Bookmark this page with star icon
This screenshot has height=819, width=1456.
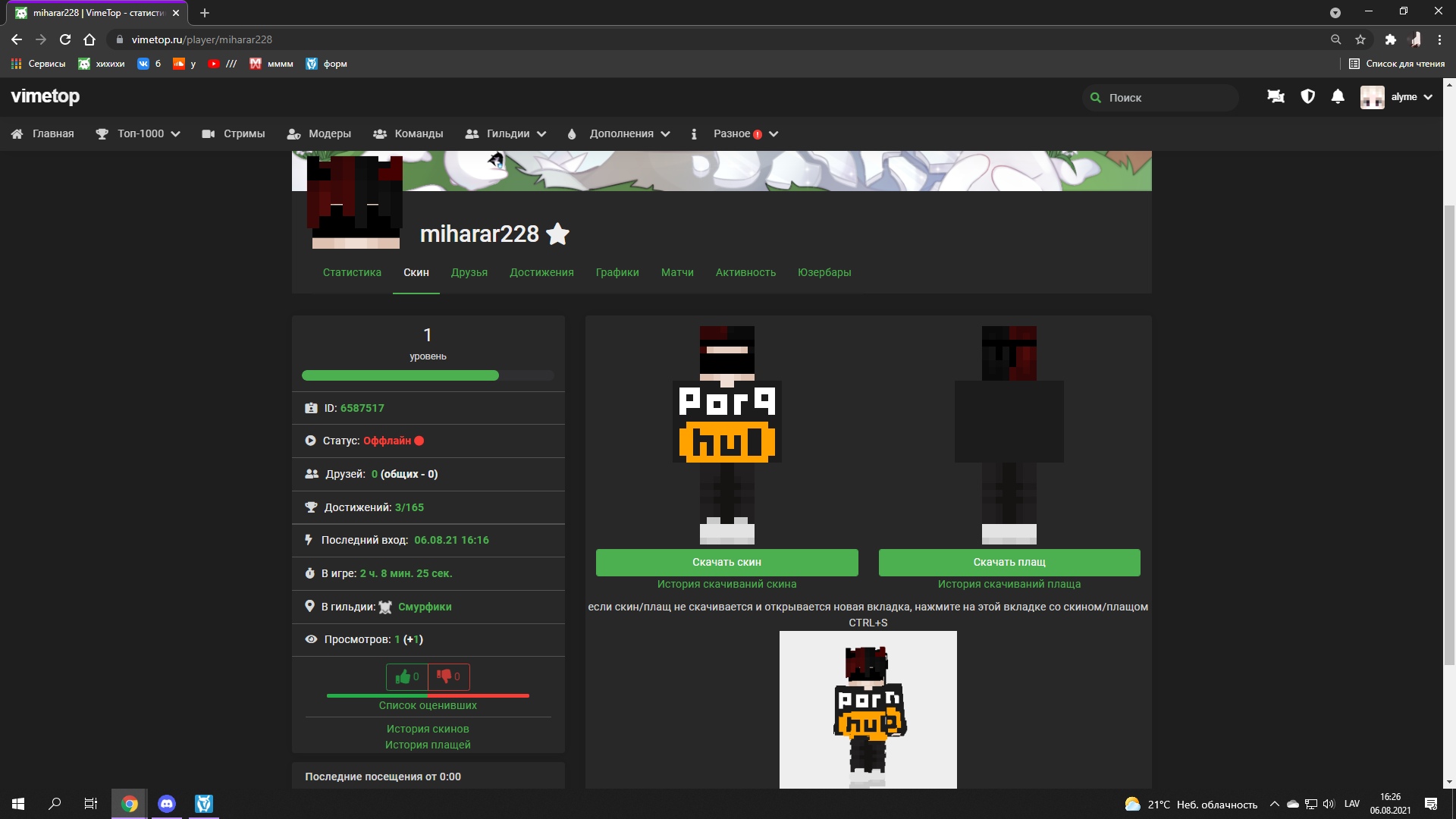[x=1360, y=39]
